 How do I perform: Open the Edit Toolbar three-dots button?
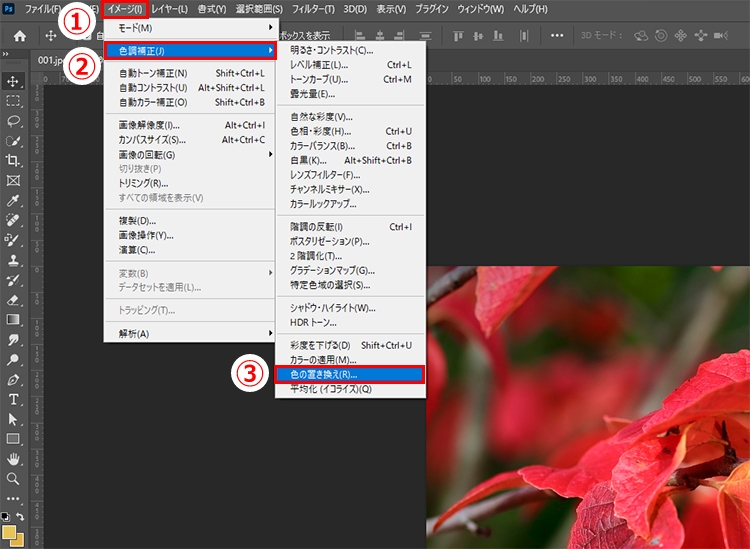13,498
